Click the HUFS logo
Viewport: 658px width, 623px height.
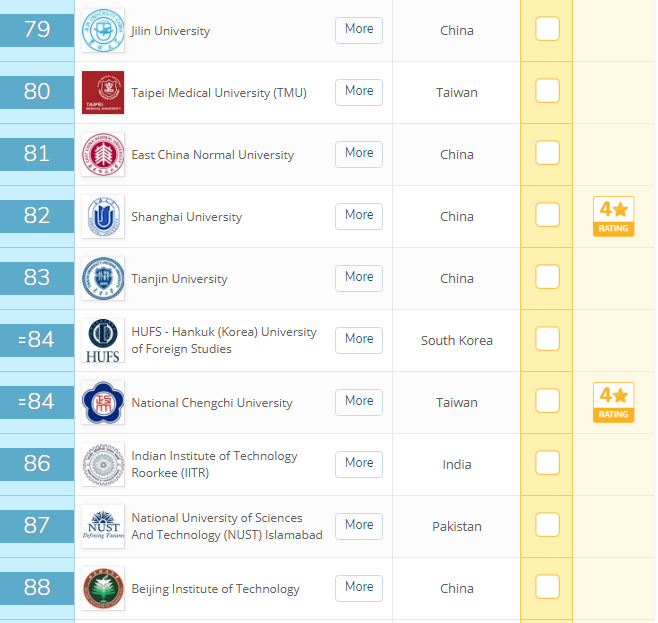(x=103, y=340)
